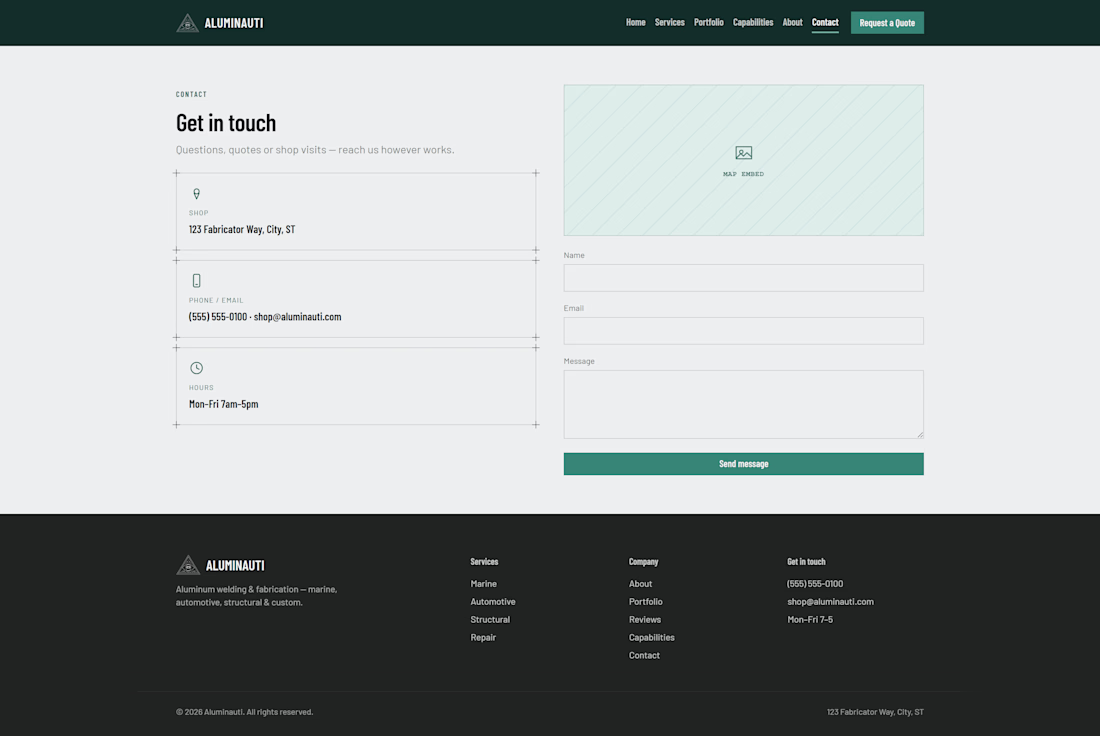This screenshot has height=736, width=1100.
Task: Click the Map Embed placeholder
Action: (744, 160)
